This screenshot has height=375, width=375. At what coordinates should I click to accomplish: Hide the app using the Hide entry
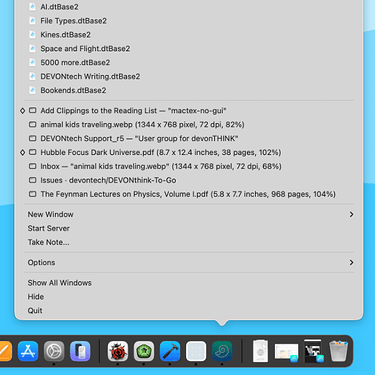click(189, 297)
